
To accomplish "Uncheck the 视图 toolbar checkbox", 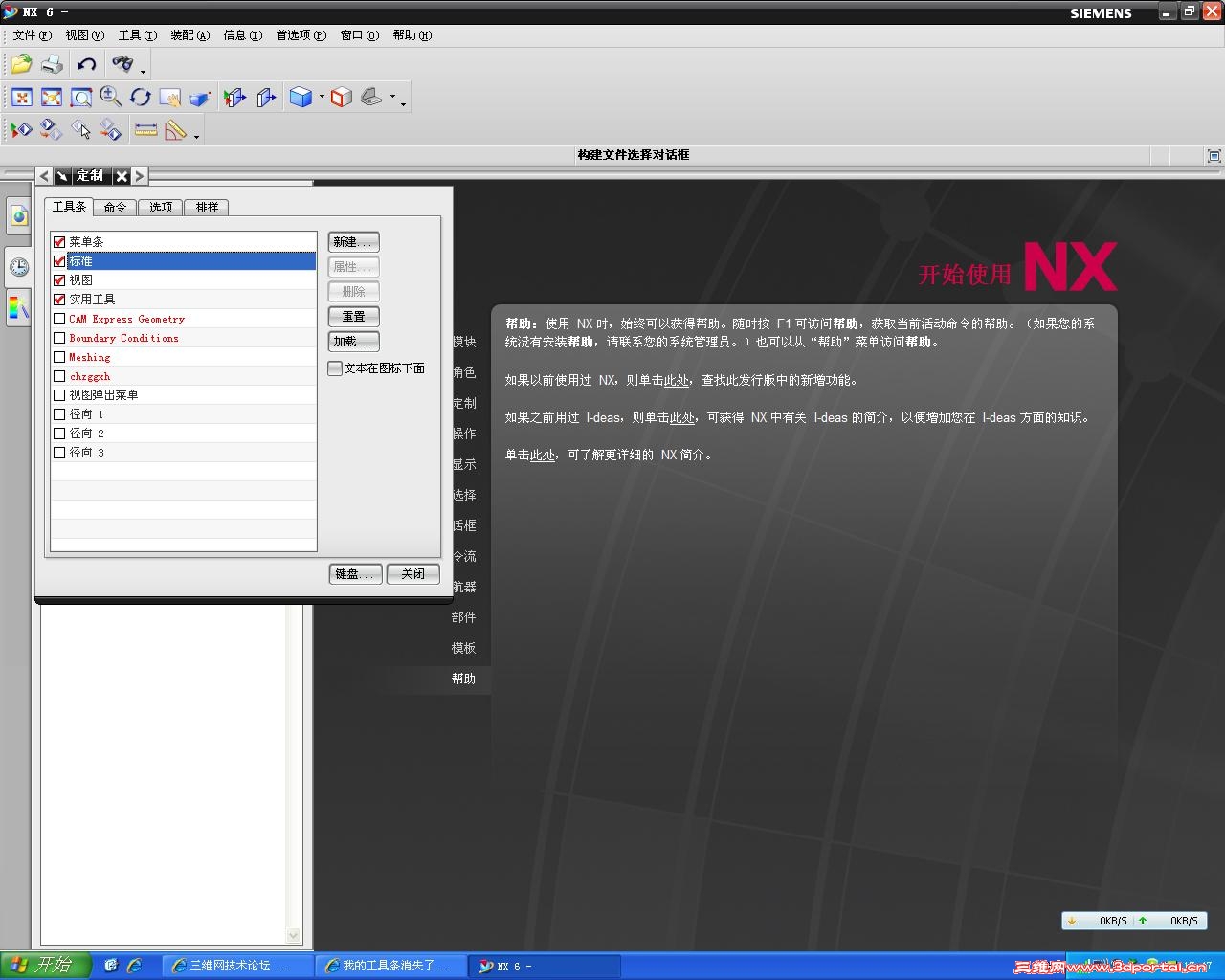I will pos(59,280).
